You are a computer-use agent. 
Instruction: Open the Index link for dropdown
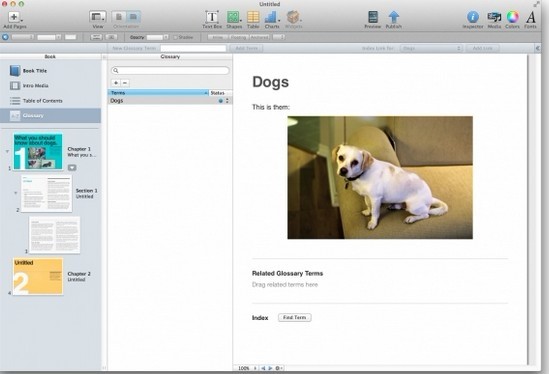click(431, 48)
